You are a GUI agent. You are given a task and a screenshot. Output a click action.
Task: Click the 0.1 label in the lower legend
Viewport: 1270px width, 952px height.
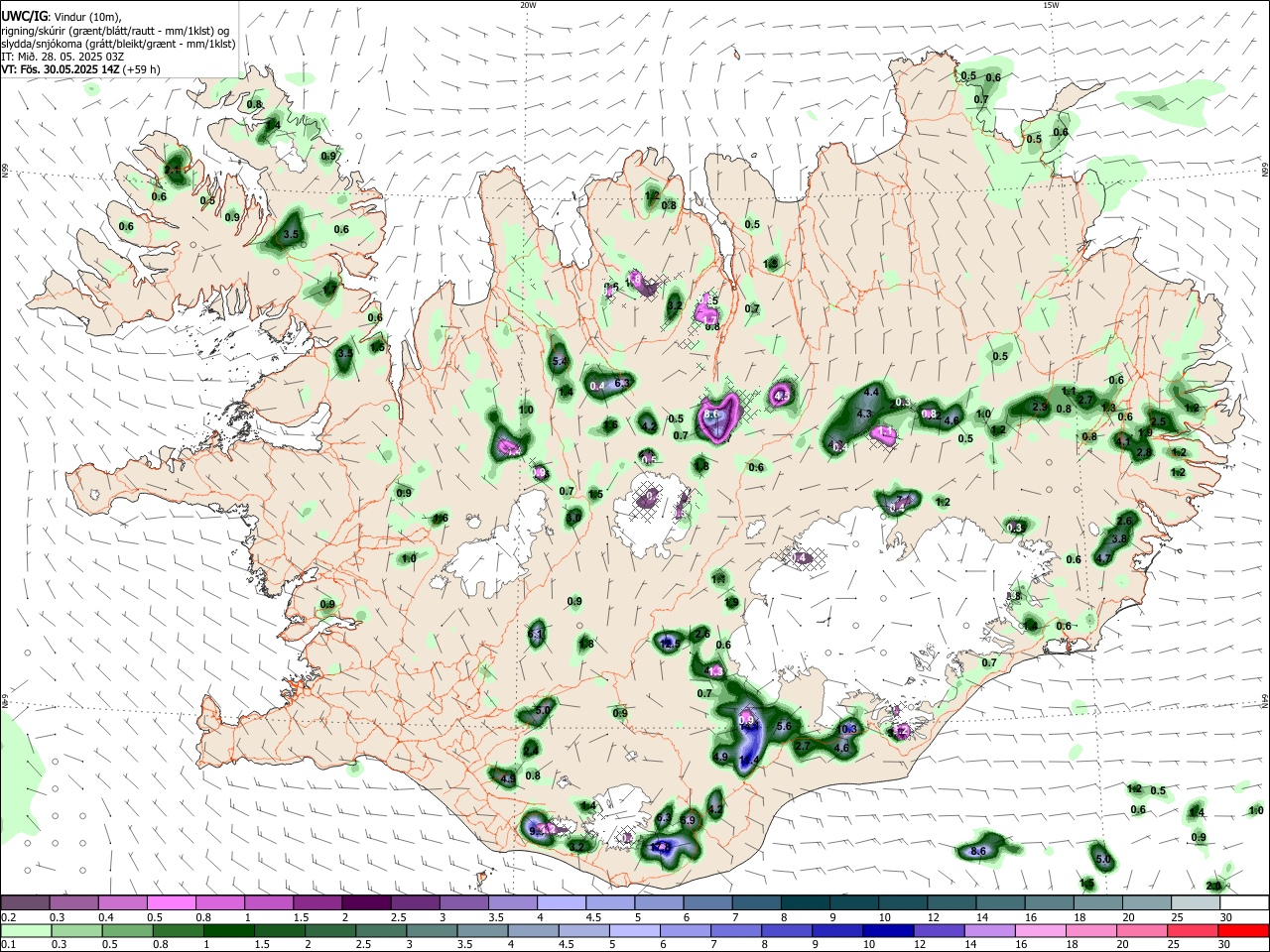click(x=8, y=945)
